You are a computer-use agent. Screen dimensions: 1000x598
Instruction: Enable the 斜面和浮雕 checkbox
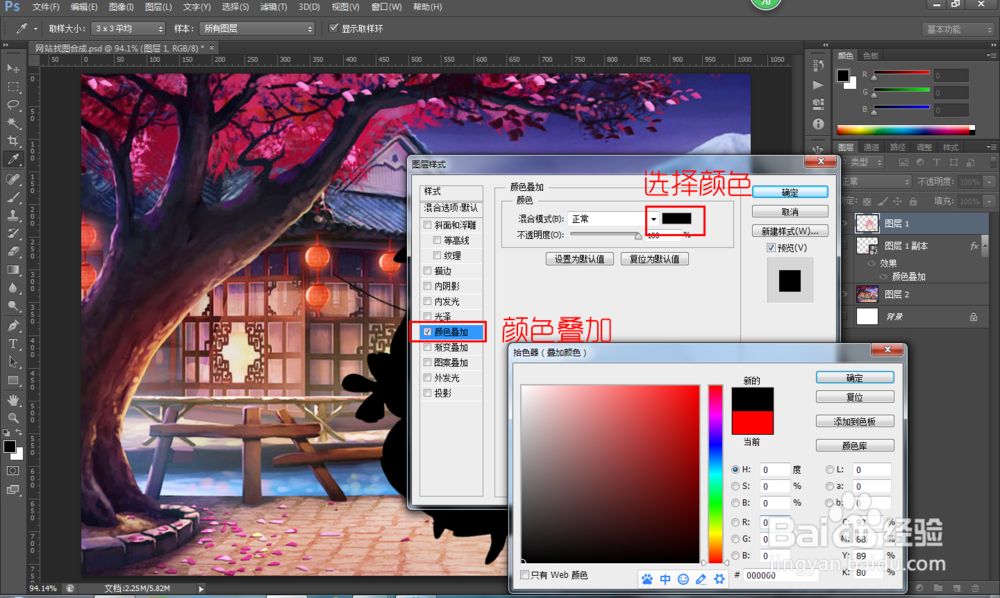coord(427,225)
